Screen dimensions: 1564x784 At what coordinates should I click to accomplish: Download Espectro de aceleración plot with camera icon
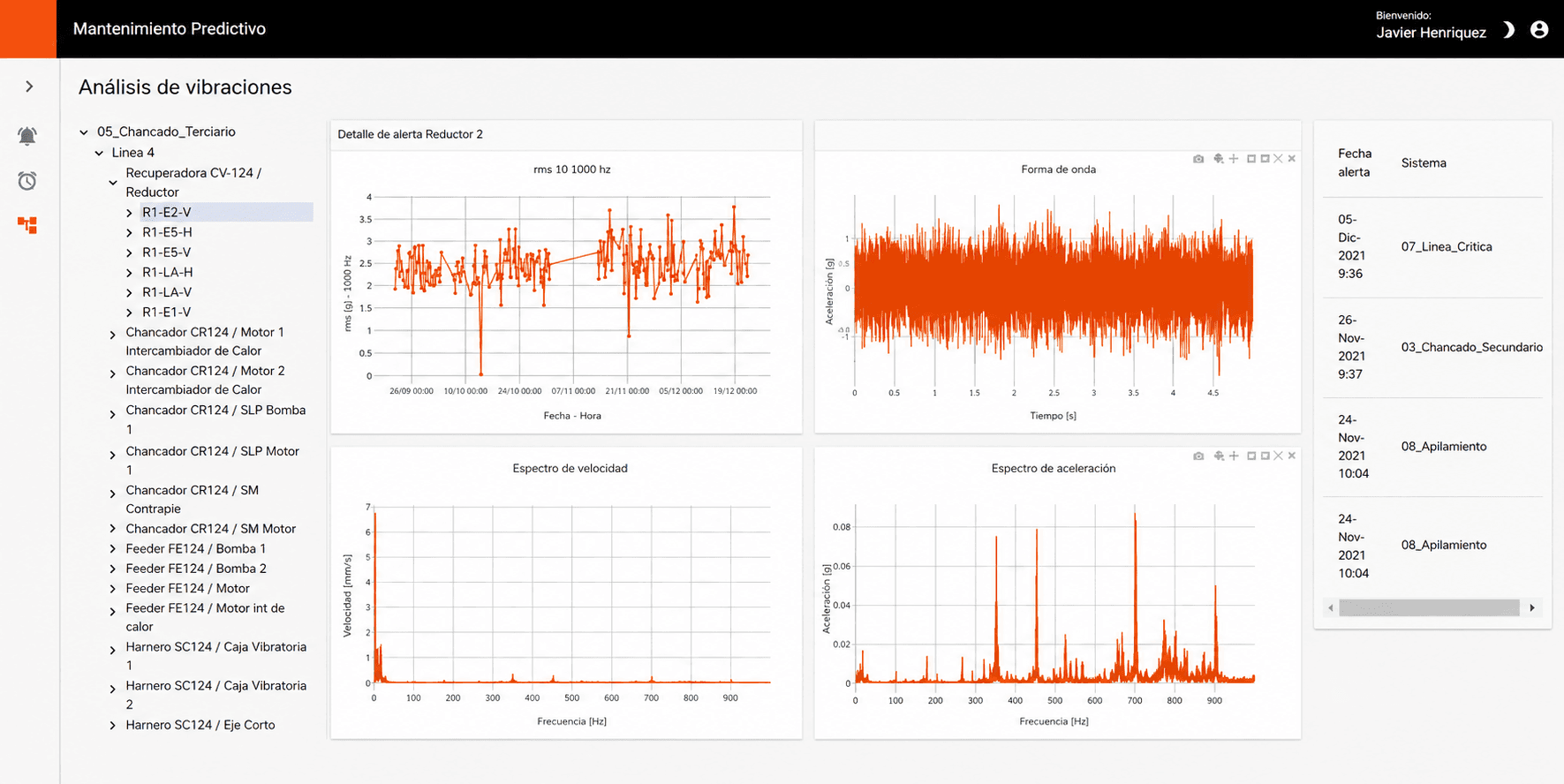point(1198,456)
